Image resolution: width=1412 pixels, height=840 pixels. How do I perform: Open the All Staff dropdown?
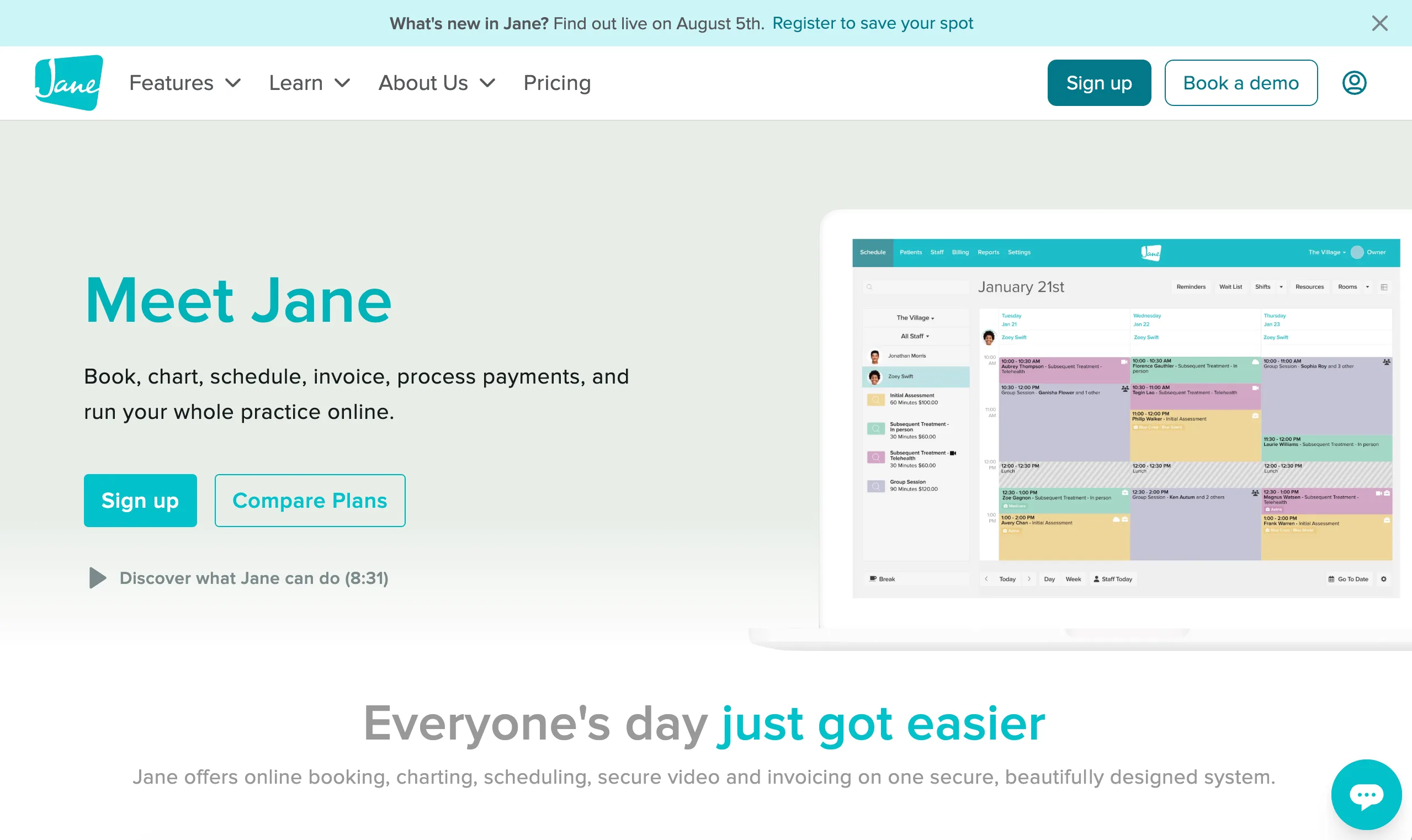point(915,336)
